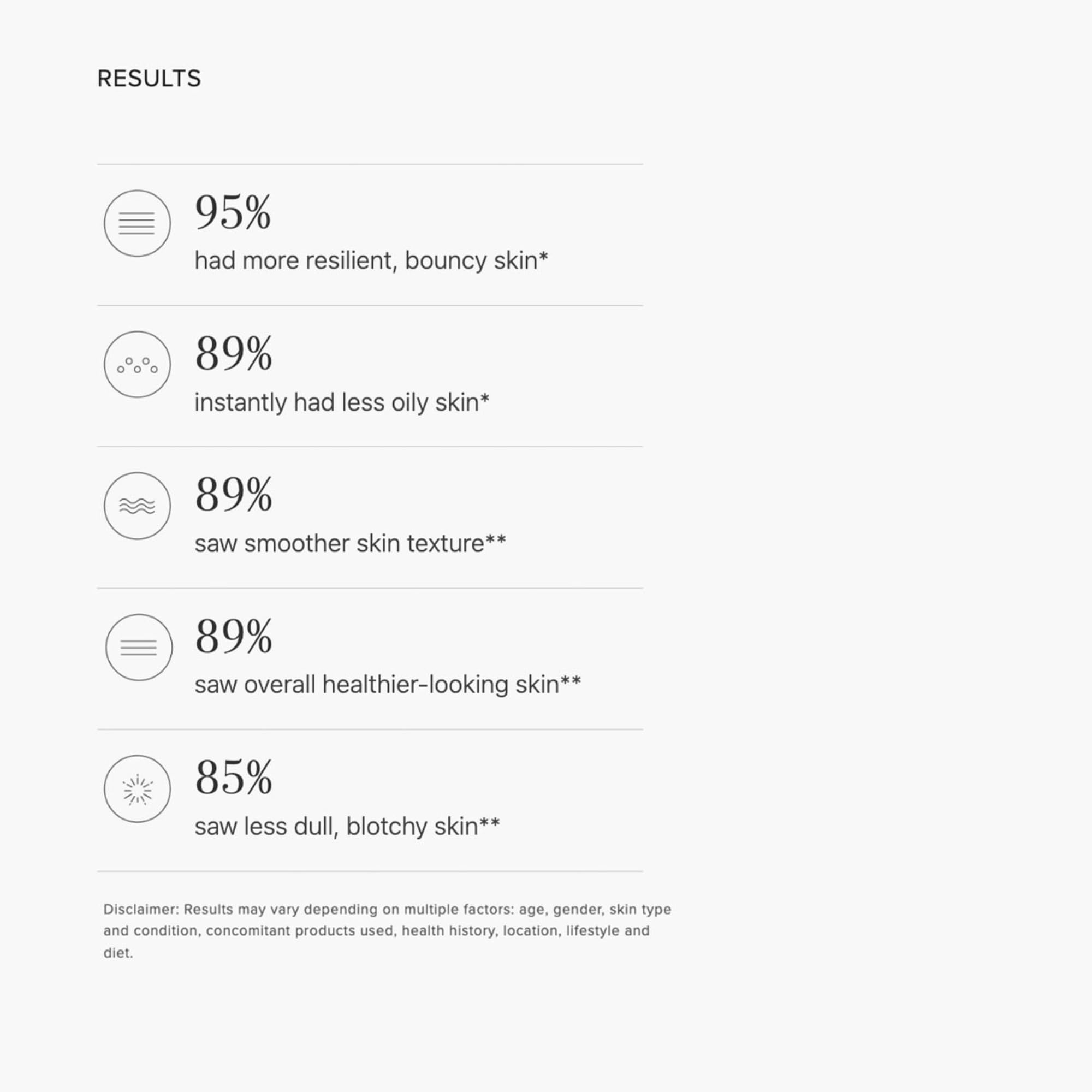Click the double asterisk after blotchy skin

(x=490, y=822)
